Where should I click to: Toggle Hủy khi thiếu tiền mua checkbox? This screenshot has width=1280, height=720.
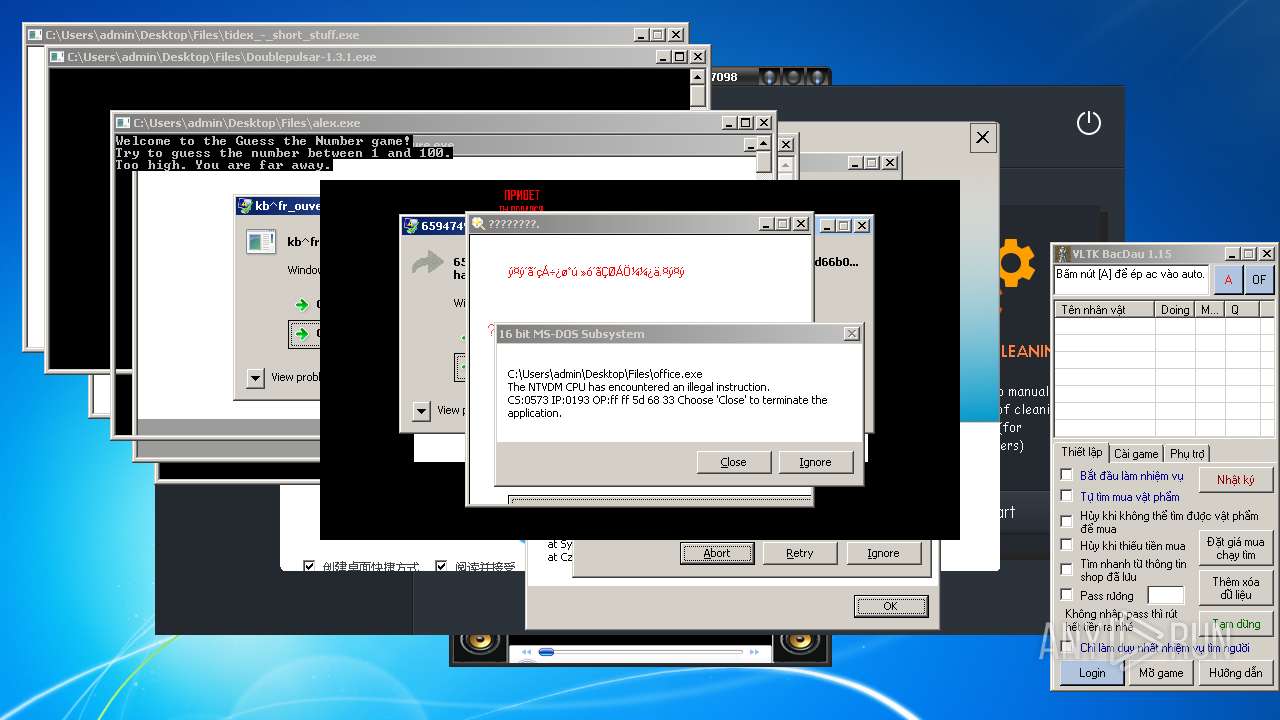click(1066, 545)
